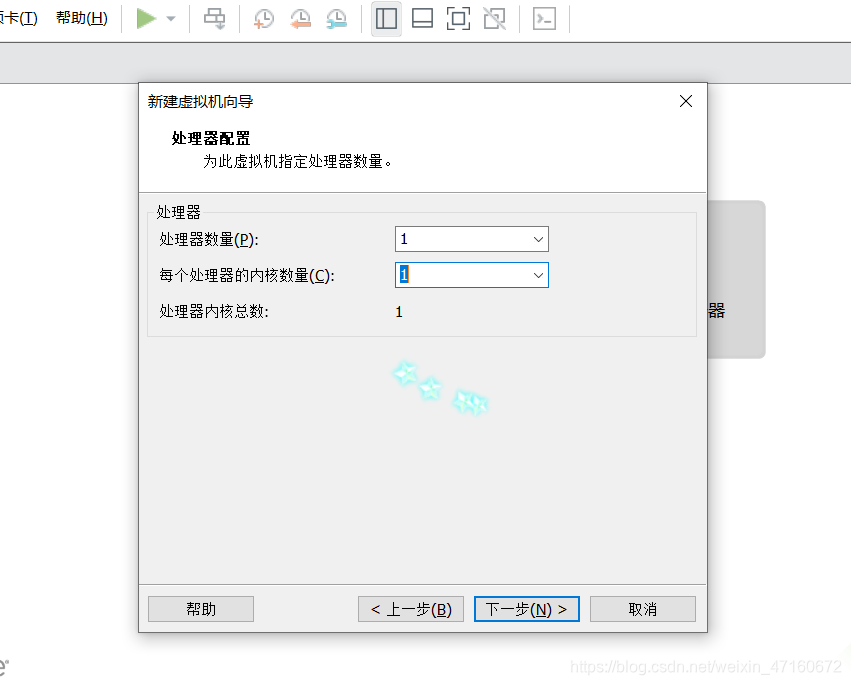Click the unity mode toolbar icon
Screen dimensions: 851x685
[494, 19]
